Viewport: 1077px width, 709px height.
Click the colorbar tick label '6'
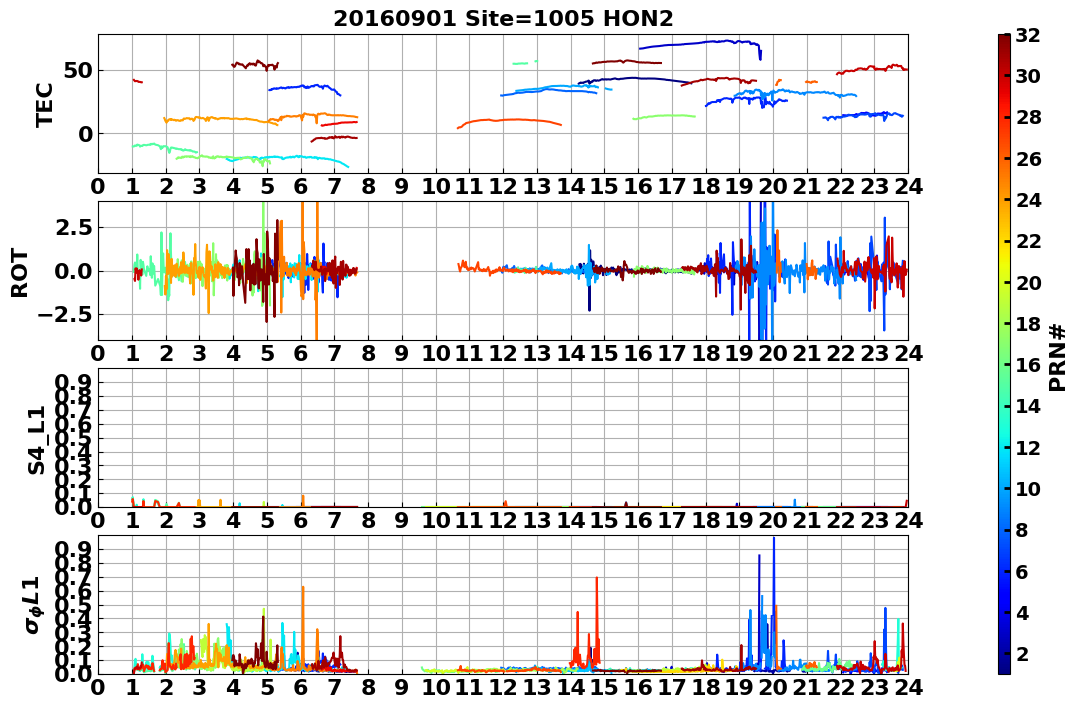(x=1021, y=571)
